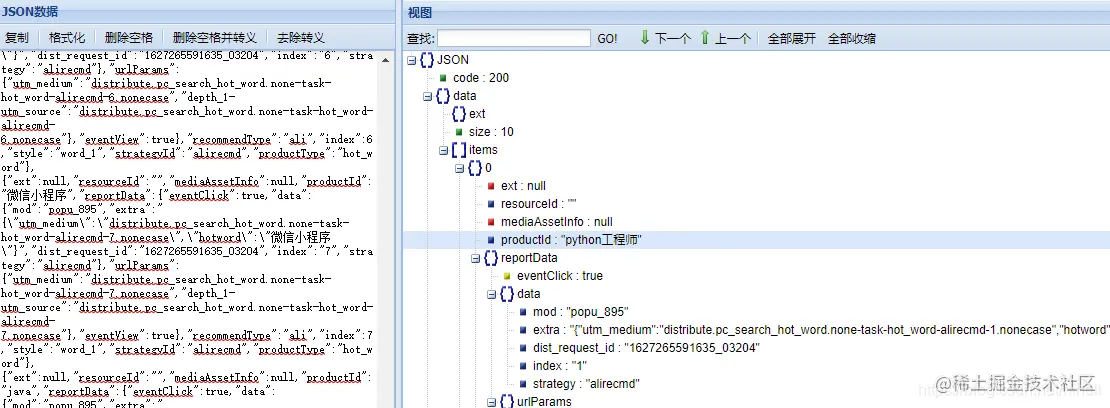Viewport: 1110px width, 408px height.
Task: Click 全部展开 to expand all nodes
Action: [791, 38]
